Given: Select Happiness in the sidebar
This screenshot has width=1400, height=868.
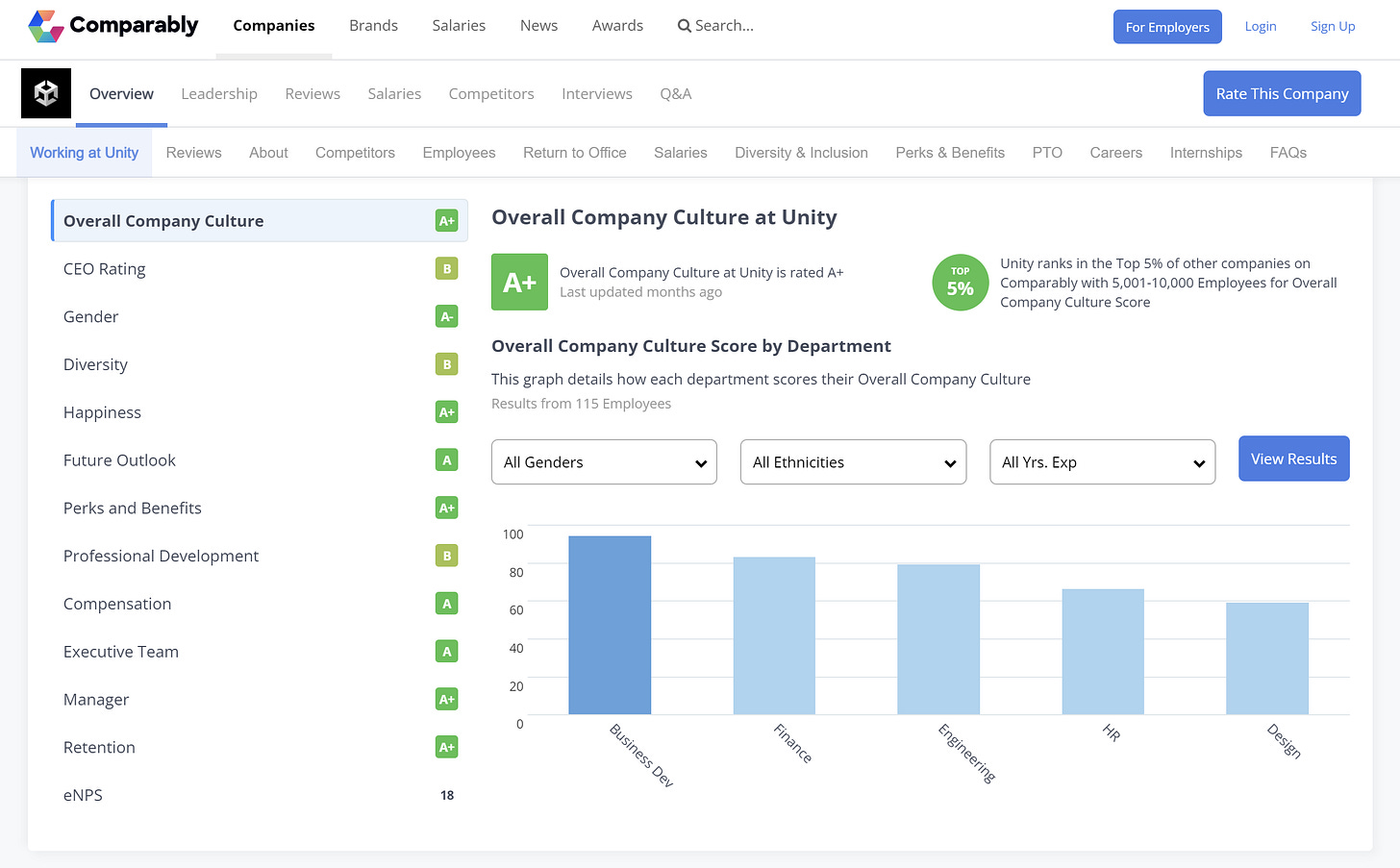Looking at the screenshot, I should tap(260, 412).
